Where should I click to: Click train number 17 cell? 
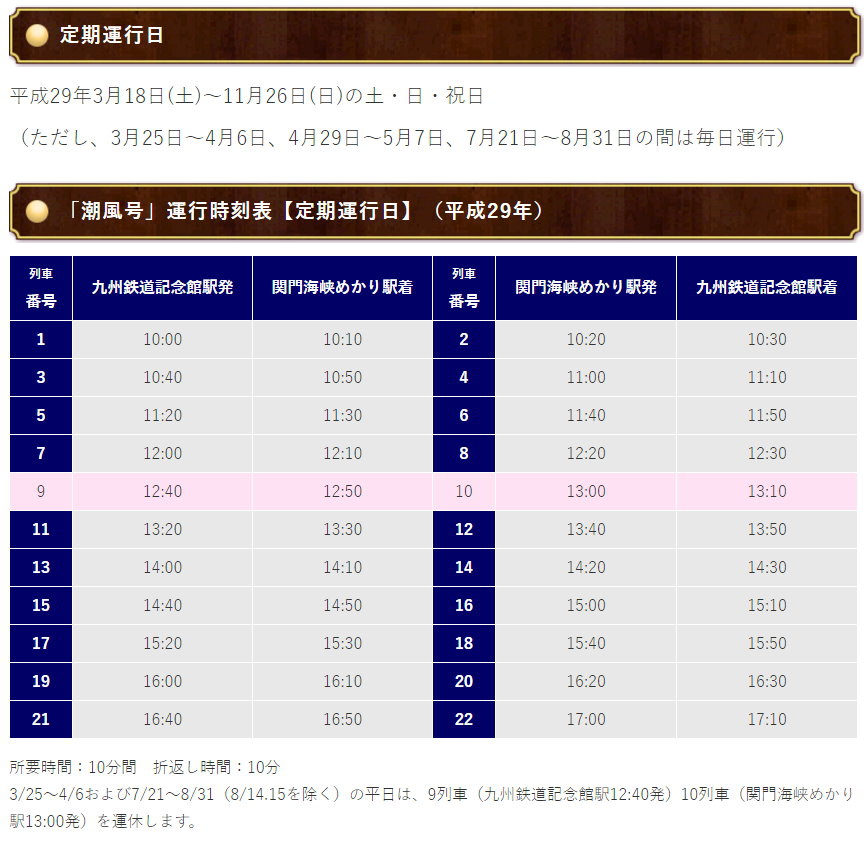(x=41, y=643)
